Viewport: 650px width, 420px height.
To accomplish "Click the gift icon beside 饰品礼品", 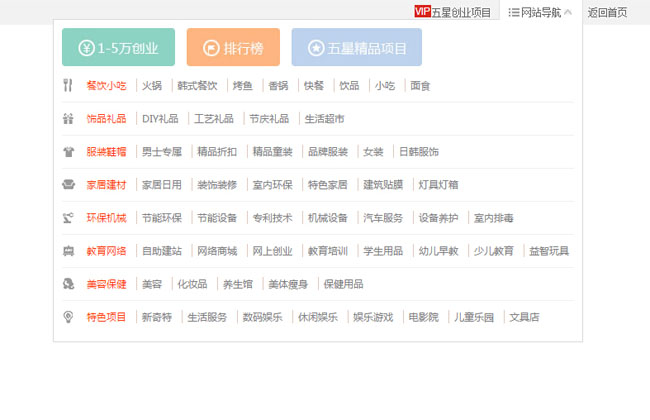I will (68, 119).
